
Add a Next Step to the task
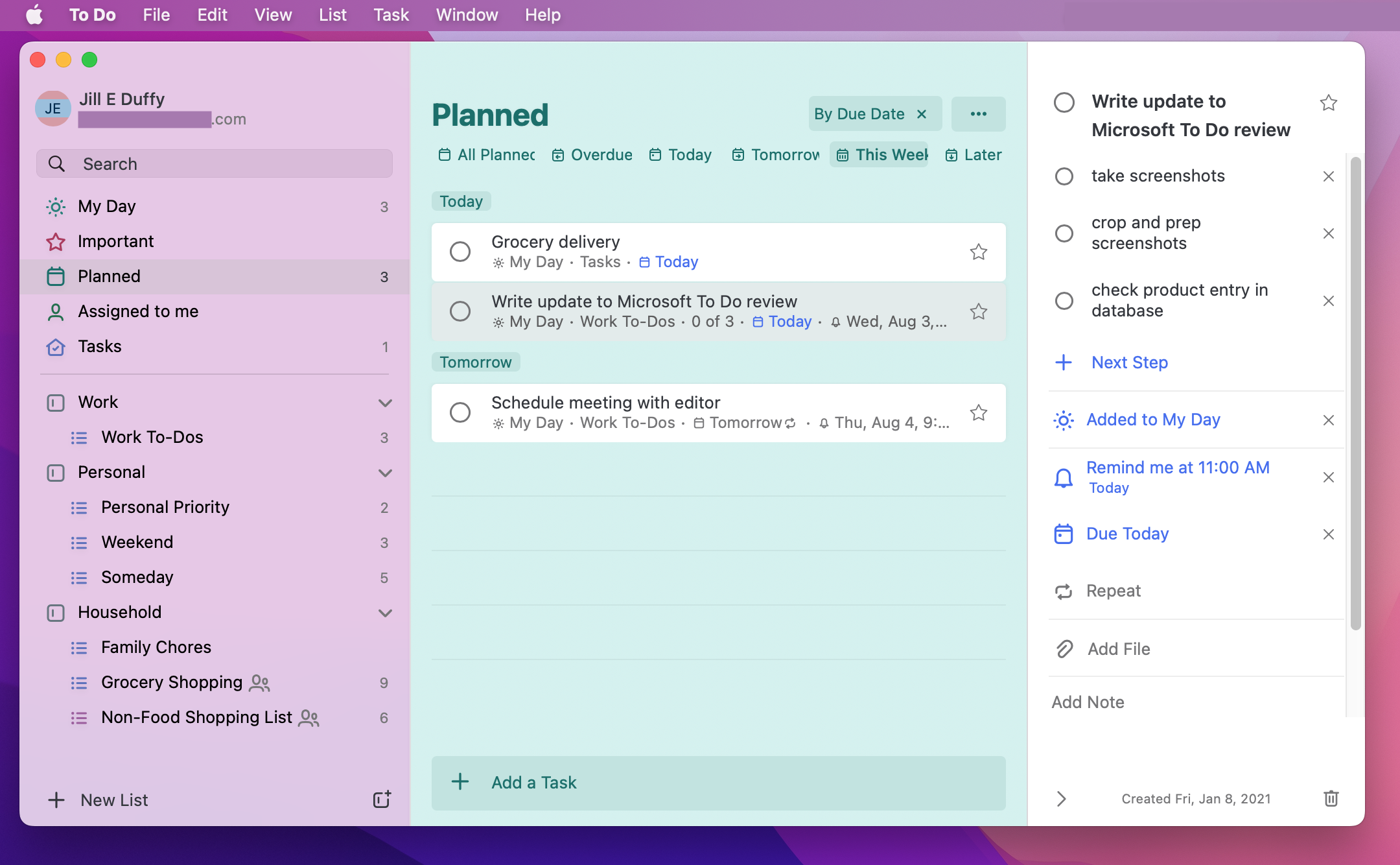(x=1129, y=362)
